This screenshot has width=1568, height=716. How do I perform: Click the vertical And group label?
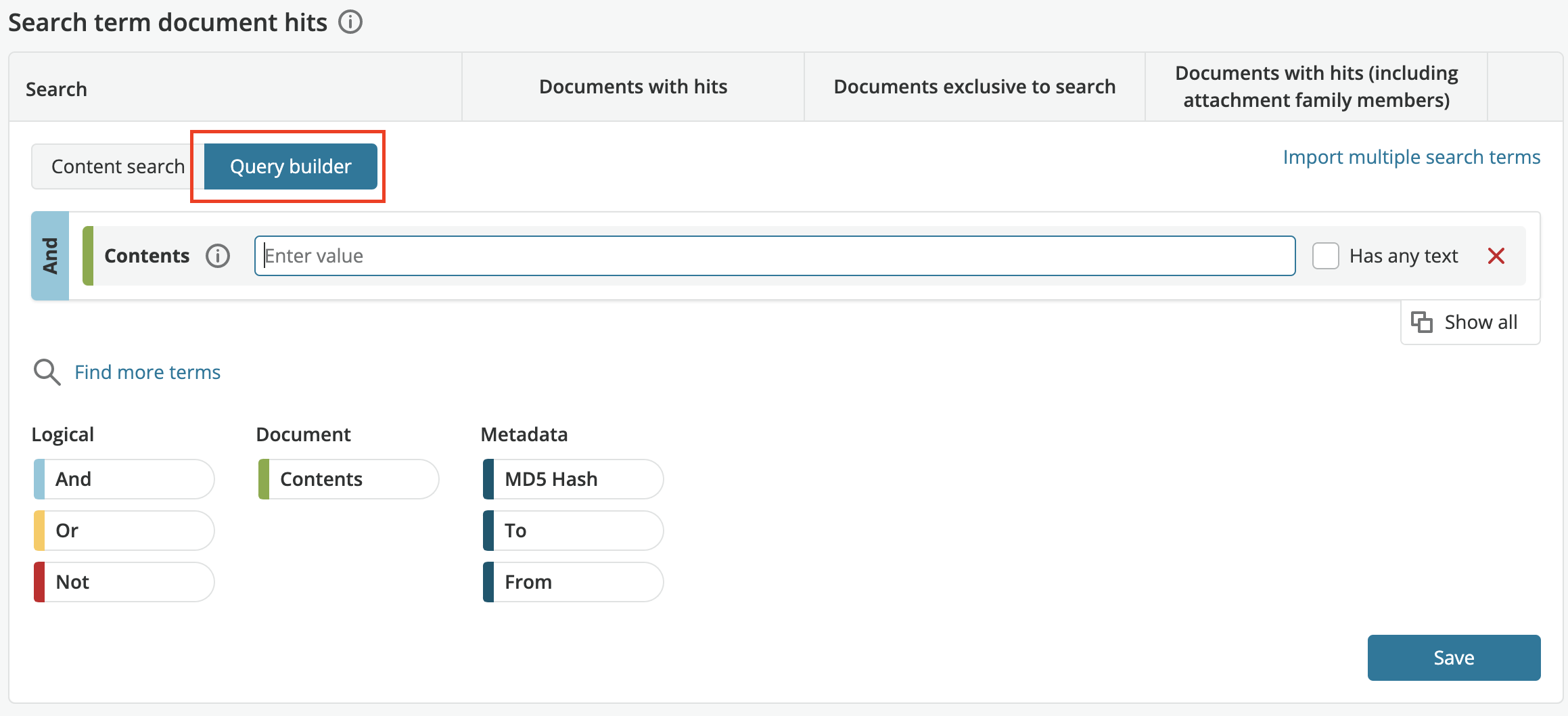tap(50, 256)
